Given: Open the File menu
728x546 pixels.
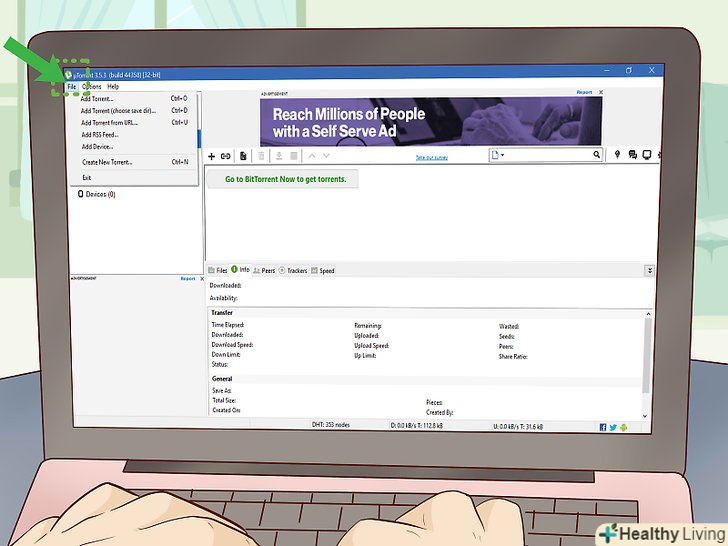Looking at the screenshot, I should coord(72,87).
